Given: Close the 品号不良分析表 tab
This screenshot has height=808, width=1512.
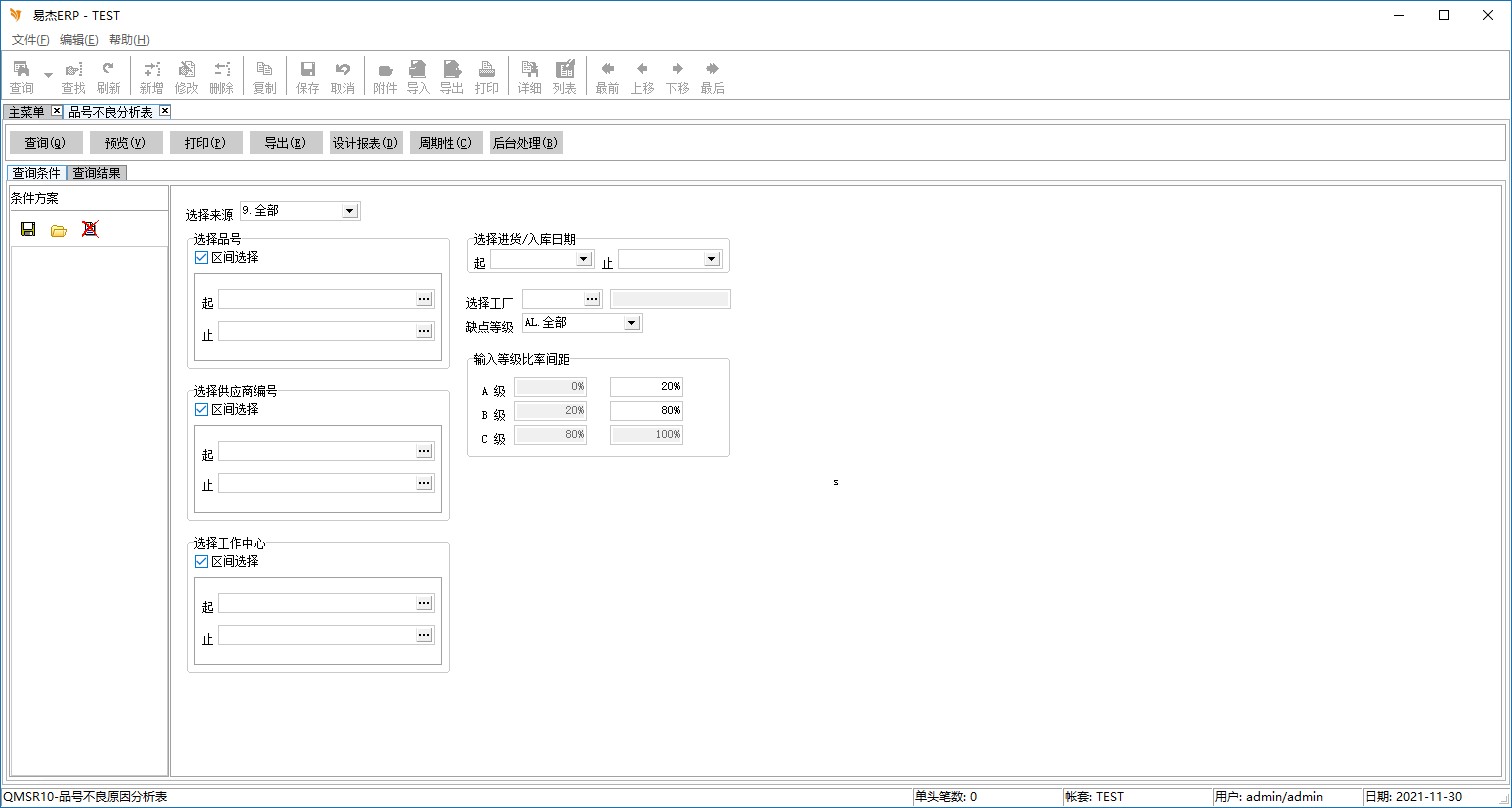Looking at the screenshot, I should [165, 111].
